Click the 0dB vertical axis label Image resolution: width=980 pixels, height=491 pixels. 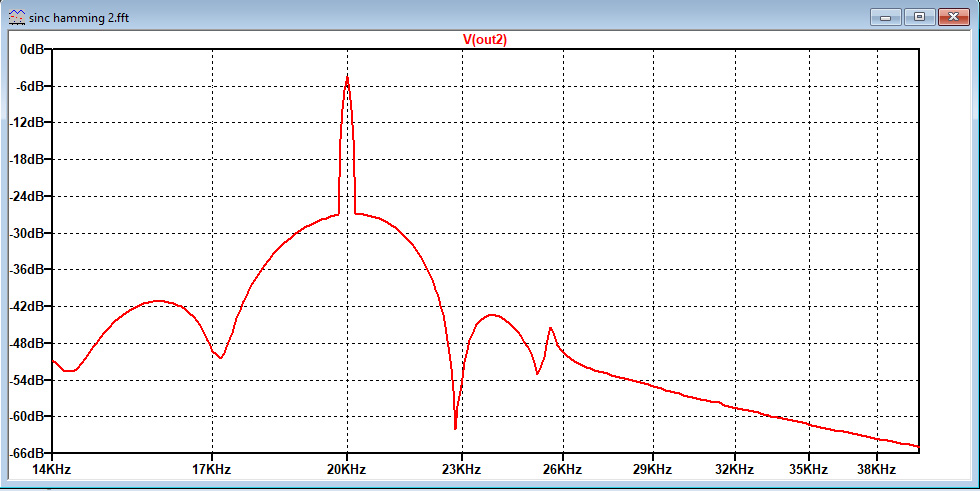(32, 49)
